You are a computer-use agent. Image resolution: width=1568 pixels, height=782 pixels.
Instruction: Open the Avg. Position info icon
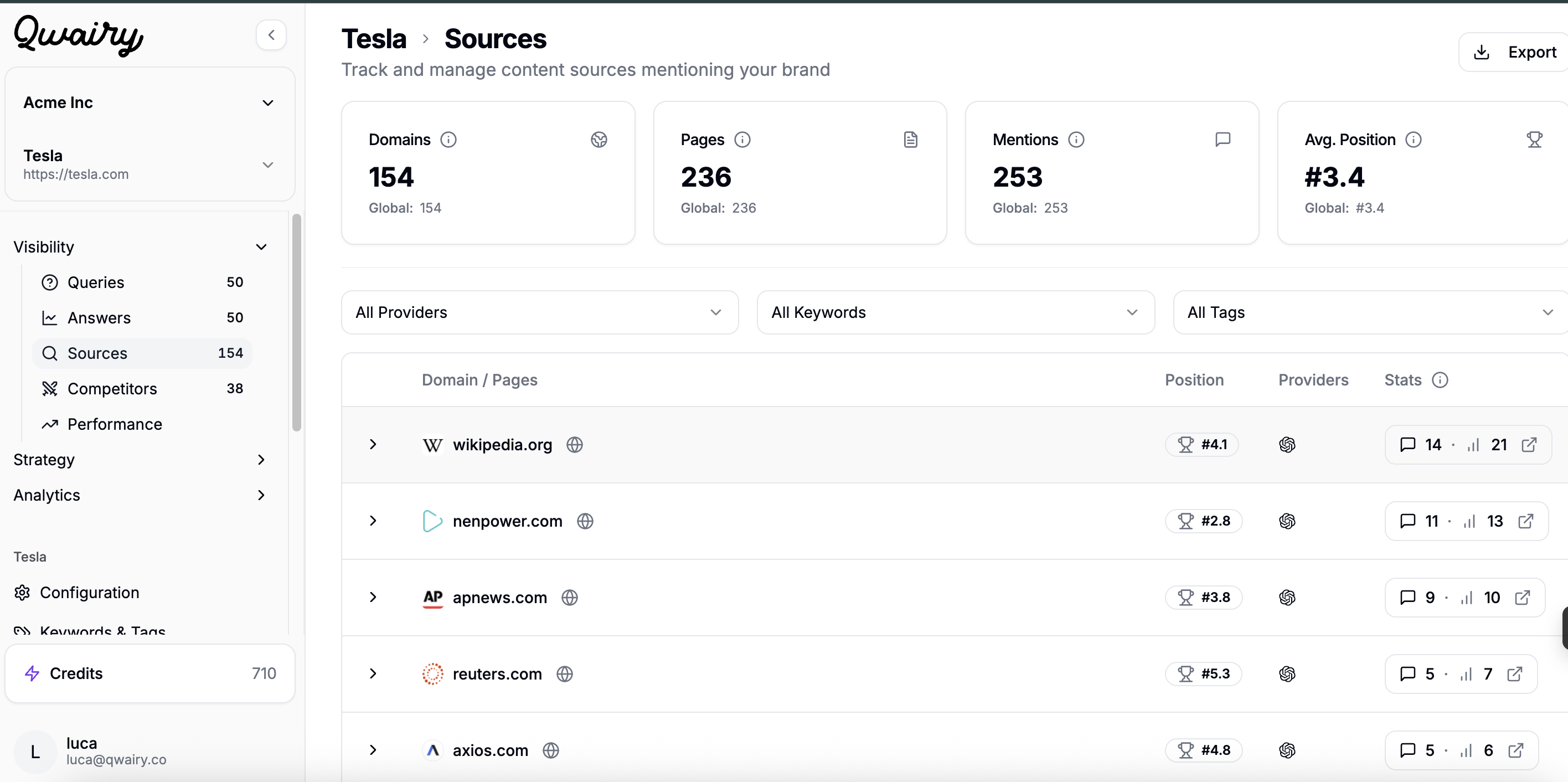pyautogui.click(x=1414, y=140)
